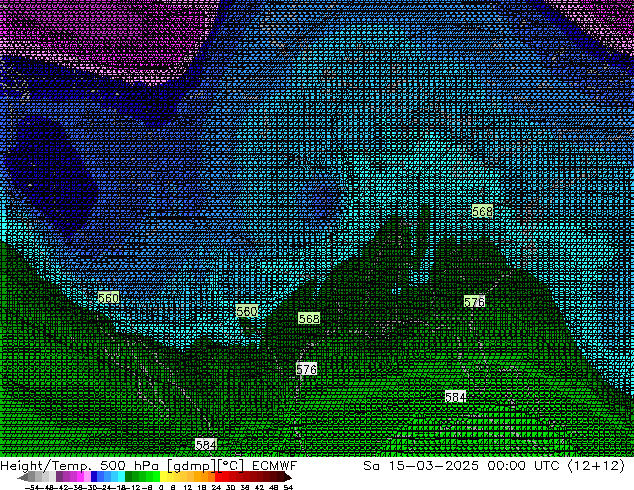
Task: Click the 560 label beside the 568 label
Action: point(247,311)
